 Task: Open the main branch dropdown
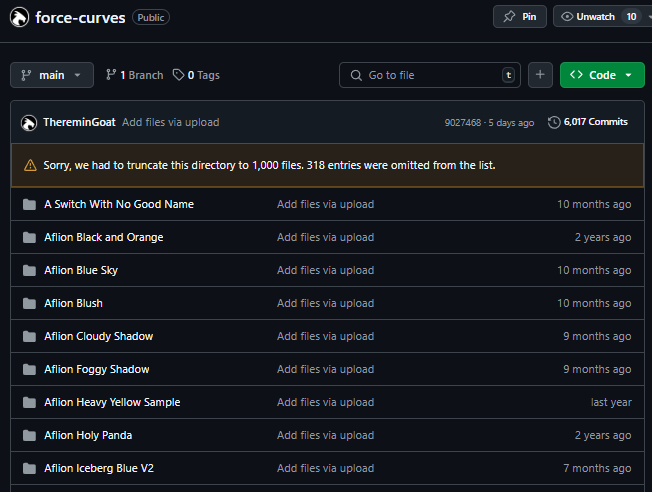[x=52, y=75]
